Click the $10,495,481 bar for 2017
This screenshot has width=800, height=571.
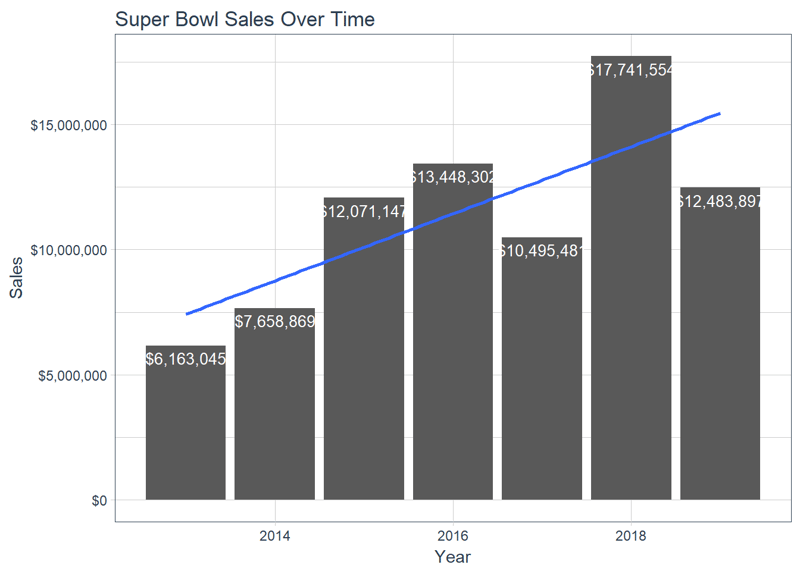(x=542, y=368)
